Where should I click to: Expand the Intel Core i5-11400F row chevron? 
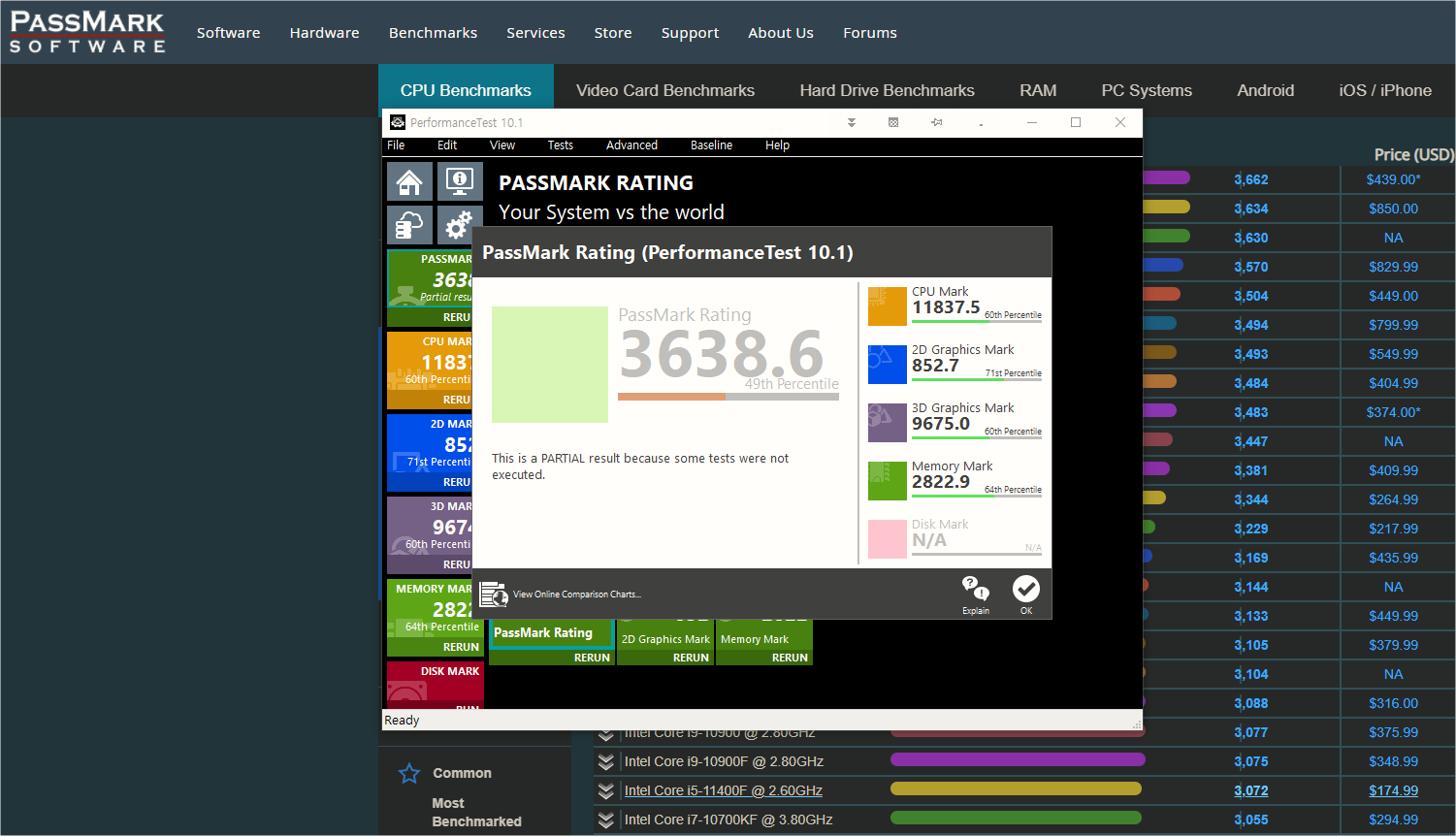coord(606,790)
